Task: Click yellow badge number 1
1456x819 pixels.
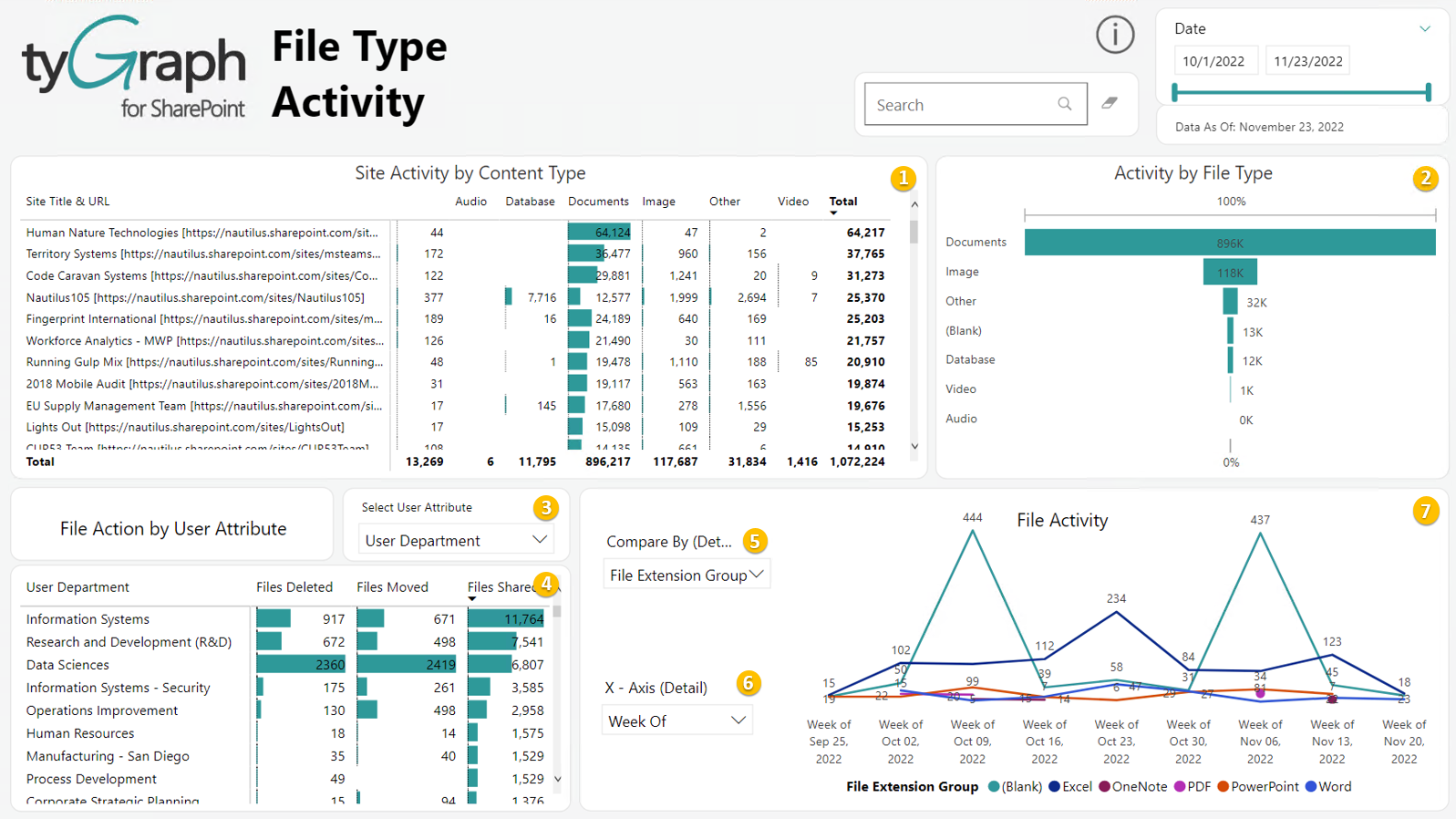Action: click(903, 178)
